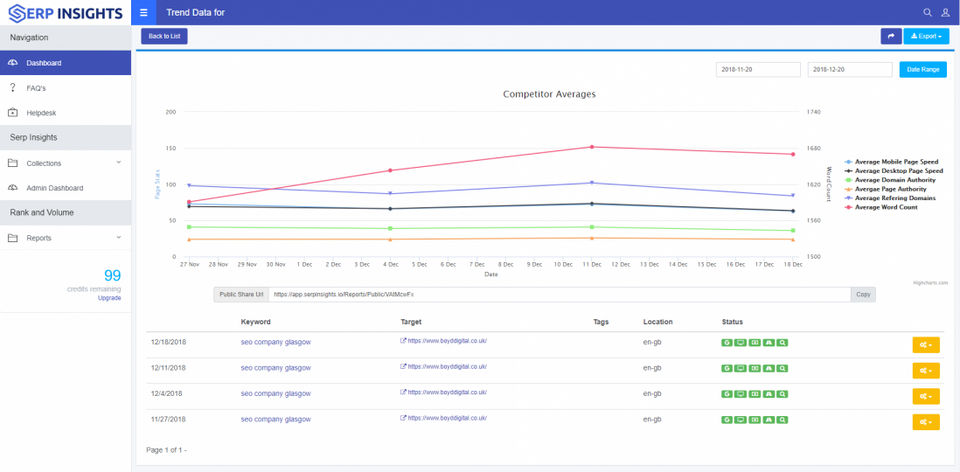The width and height of the screenshot is (960, 472).
Task: Click the search status icon for 11/27/2018
Action: point(782,419)
